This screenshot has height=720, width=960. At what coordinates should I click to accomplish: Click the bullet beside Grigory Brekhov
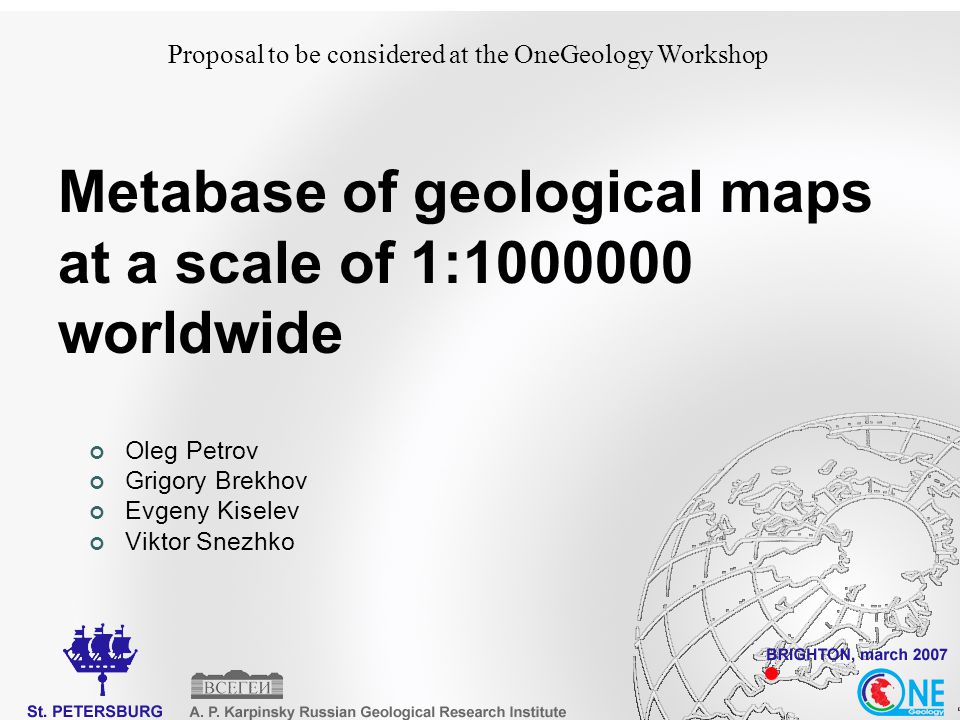97,483
